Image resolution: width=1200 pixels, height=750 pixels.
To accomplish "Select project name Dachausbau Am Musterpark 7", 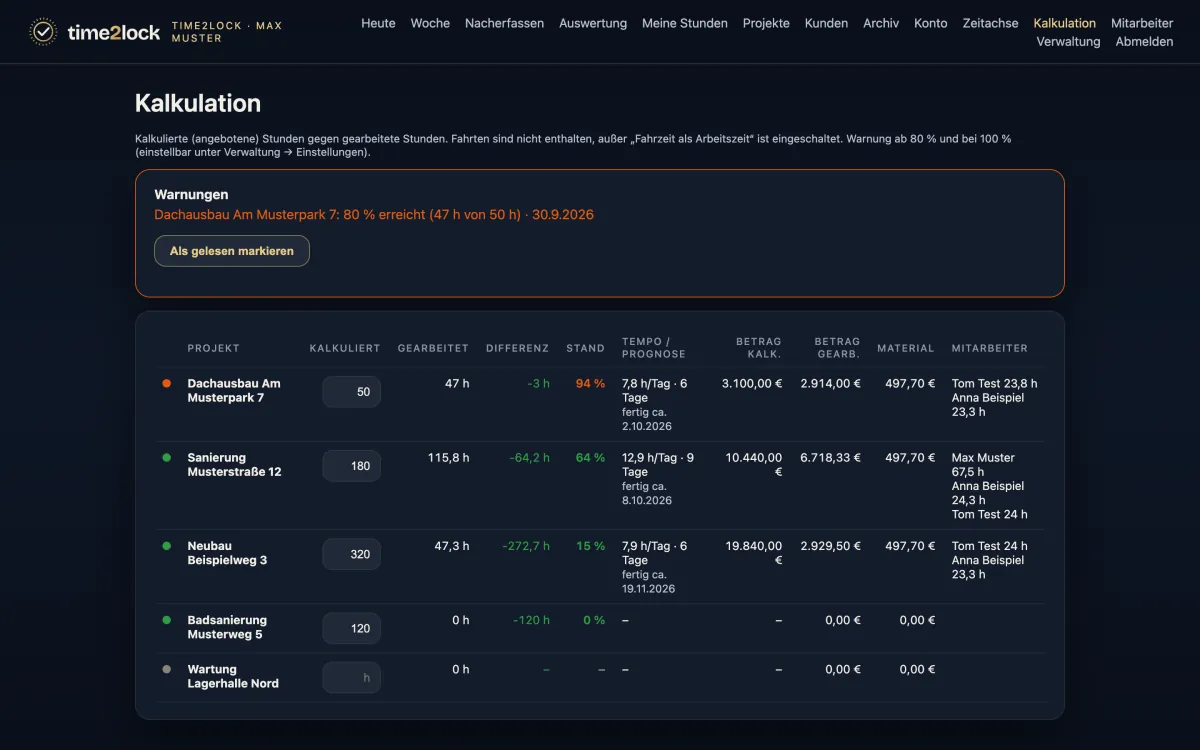I will [x=234, y=391].
